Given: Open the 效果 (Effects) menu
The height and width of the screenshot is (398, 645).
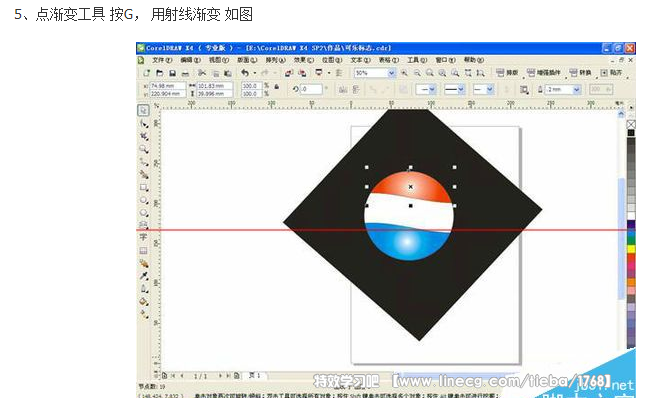Looking at the screenshot, I should [x=304, y=60].
